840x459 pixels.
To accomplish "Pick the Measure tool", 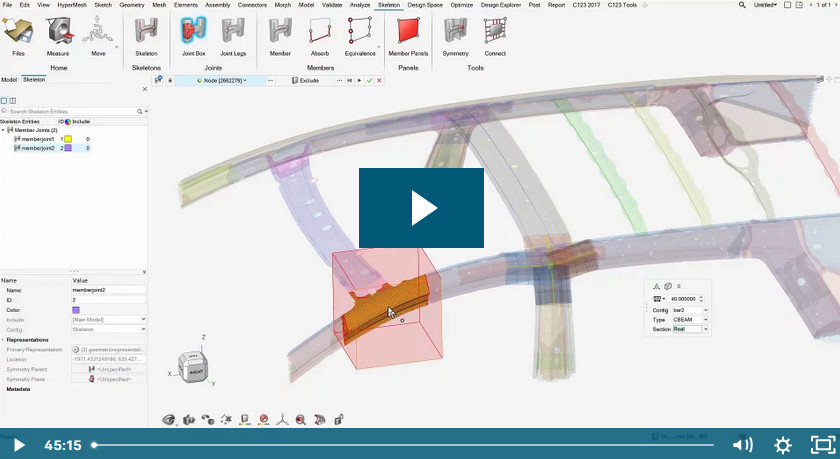I will point(58,37).
